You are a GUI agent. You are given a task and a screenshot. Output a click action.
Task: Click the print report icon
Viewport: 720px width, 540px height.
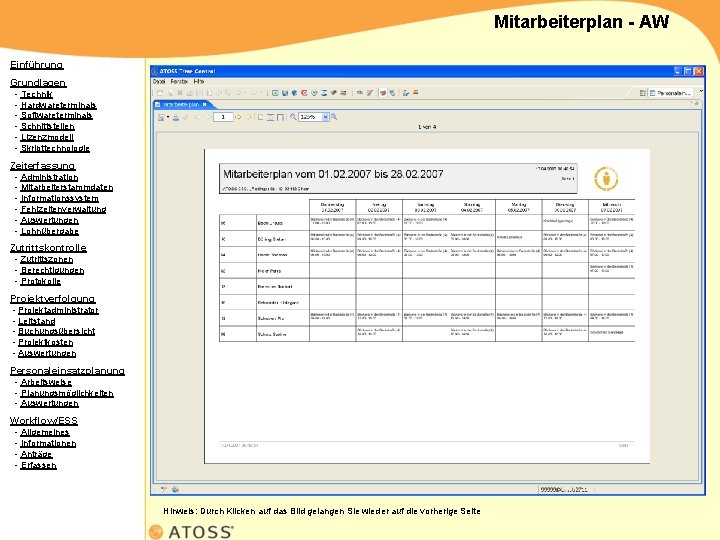tap(176, 118)
